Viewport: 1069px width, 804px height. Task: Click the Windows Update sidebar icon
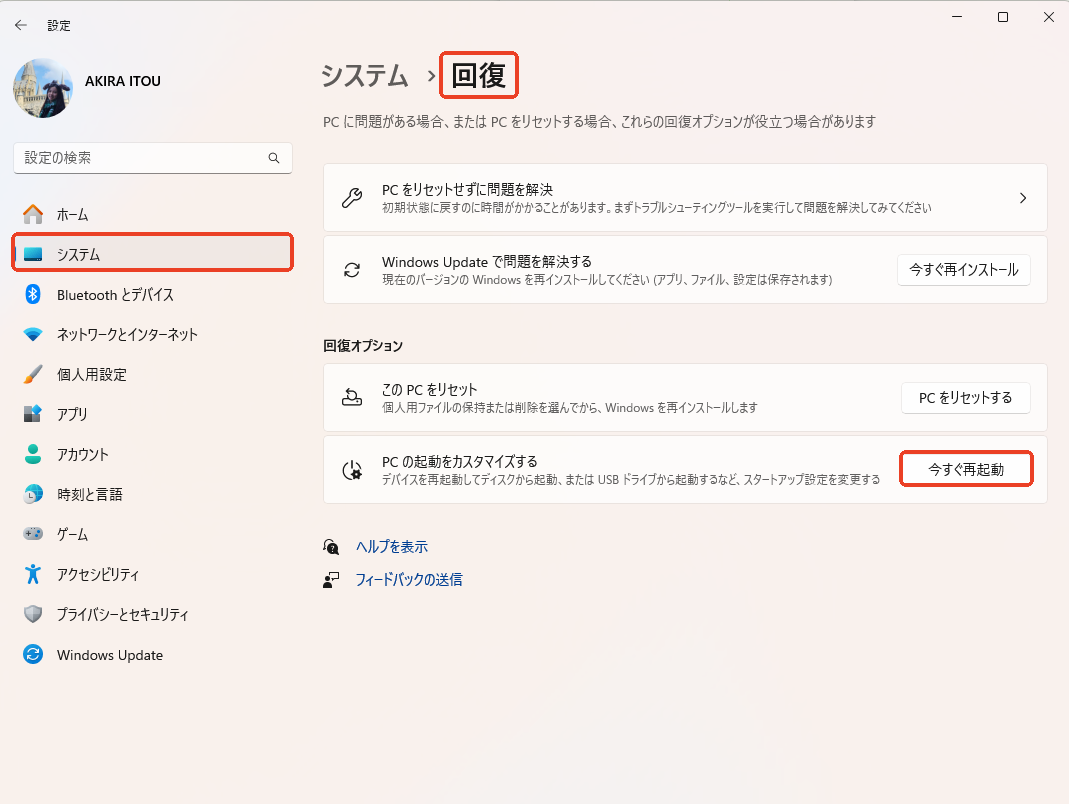click(x=33, y=655)
